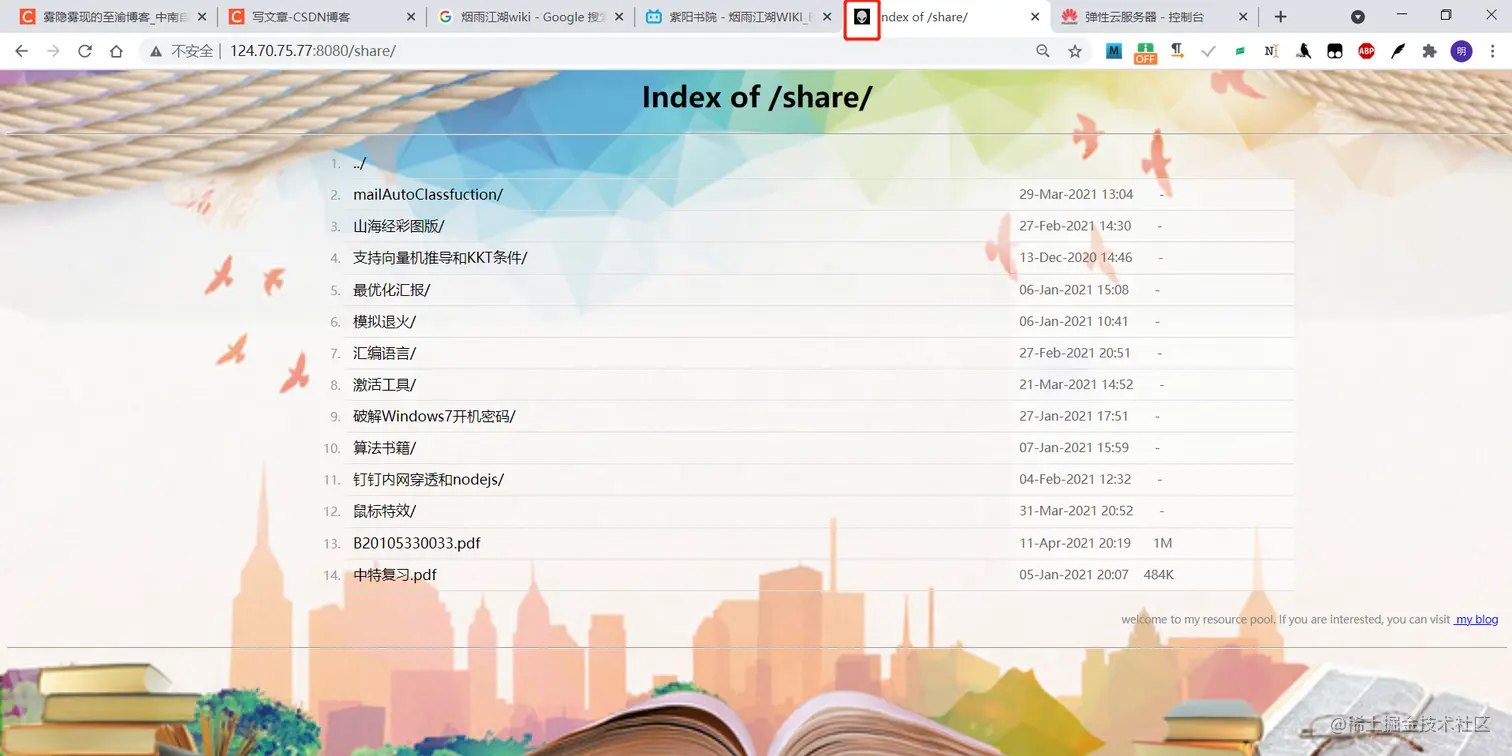Open the tab search dropdown arrow
Screen dimensions: 1512x756
pos(1358,17)
